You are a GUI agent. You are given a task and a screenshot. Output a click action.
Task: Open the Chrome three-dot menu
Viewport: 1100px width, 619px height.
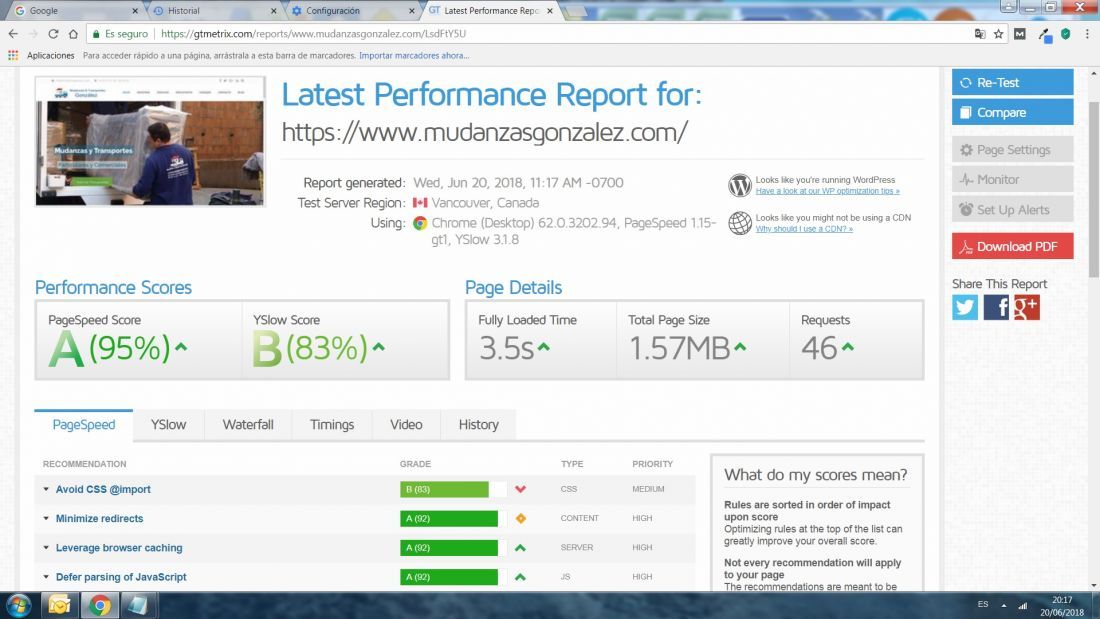(1087, 34)
